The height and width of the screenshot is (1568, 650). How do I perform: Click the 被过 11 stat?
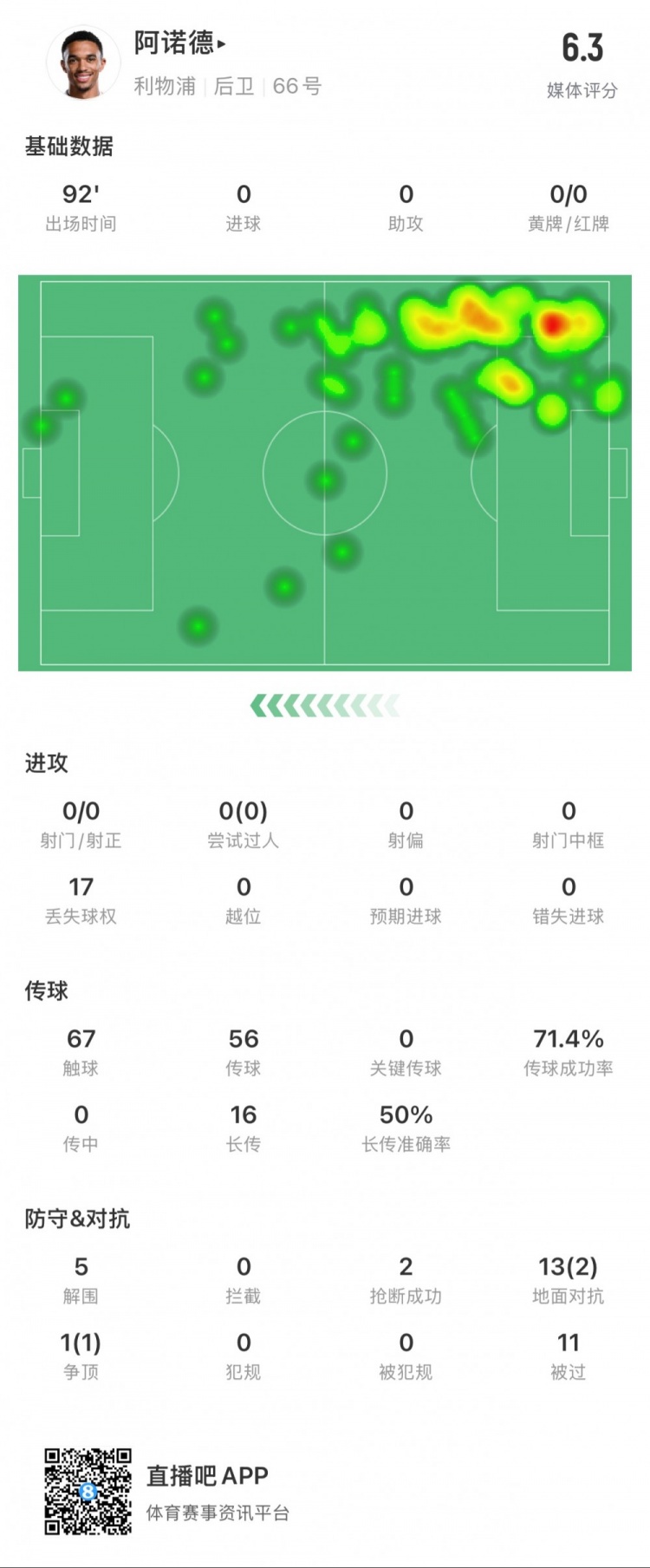click(568, 1356)
